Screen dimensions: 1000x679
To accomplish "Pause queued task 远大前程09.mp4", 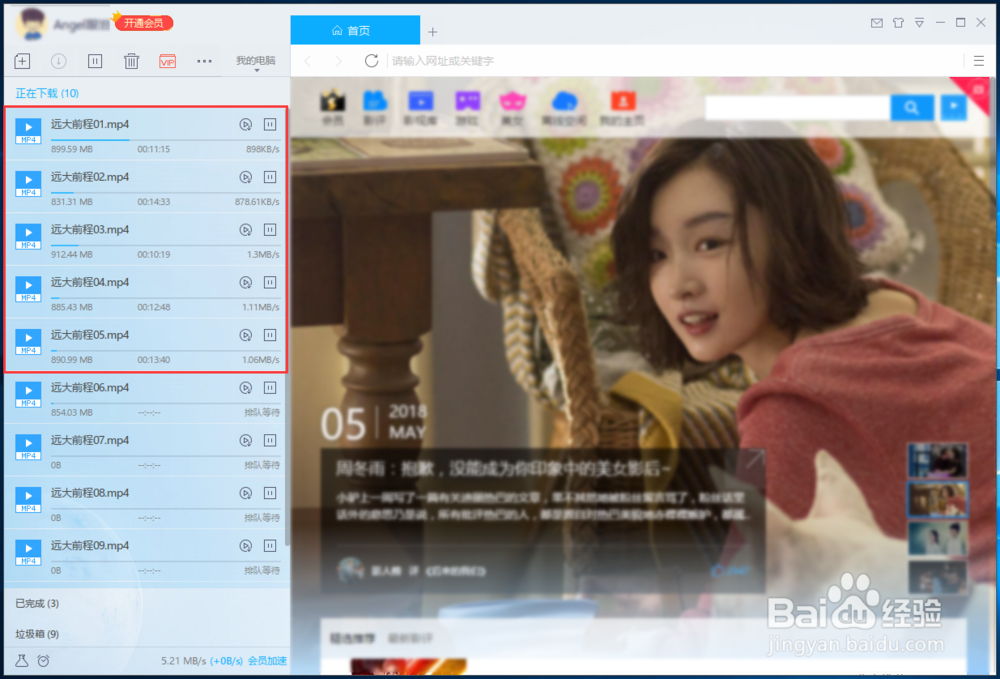I will tap(270, 546).
